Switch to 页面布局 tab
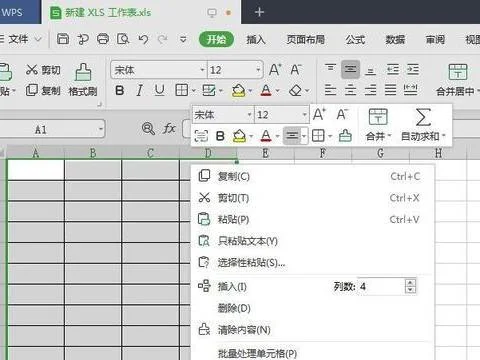 coord(306,40)
